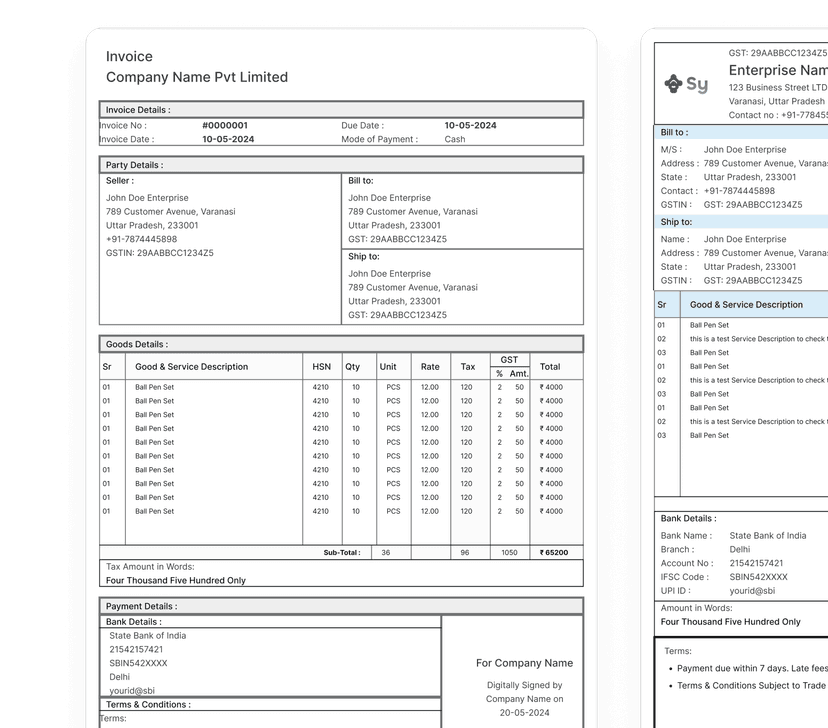
Task: Click the Goods Details section header
Action: coord(341,344)
